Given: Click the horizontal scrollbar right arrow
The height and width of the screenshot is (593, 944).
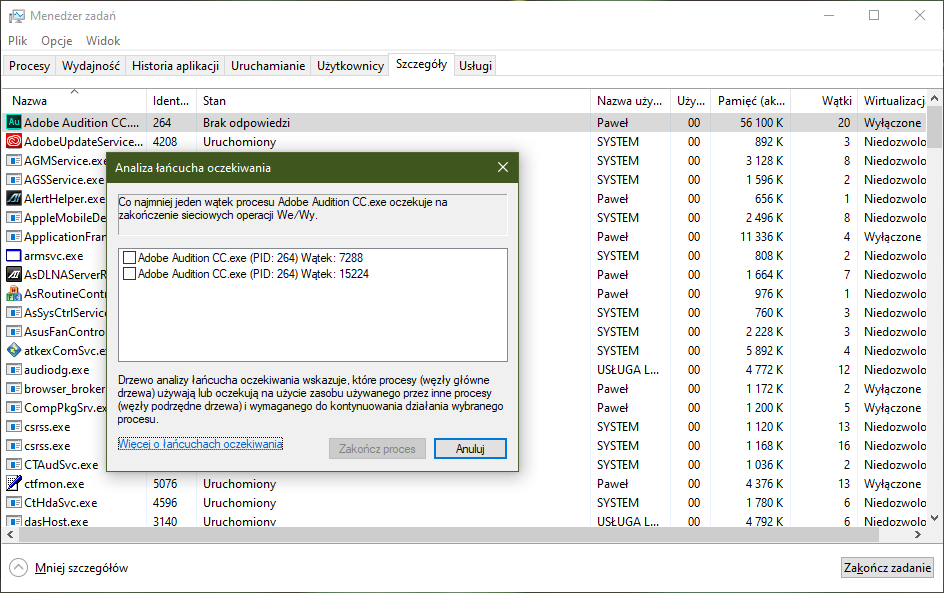Looking at the screenshot, I should coord(918,534).
